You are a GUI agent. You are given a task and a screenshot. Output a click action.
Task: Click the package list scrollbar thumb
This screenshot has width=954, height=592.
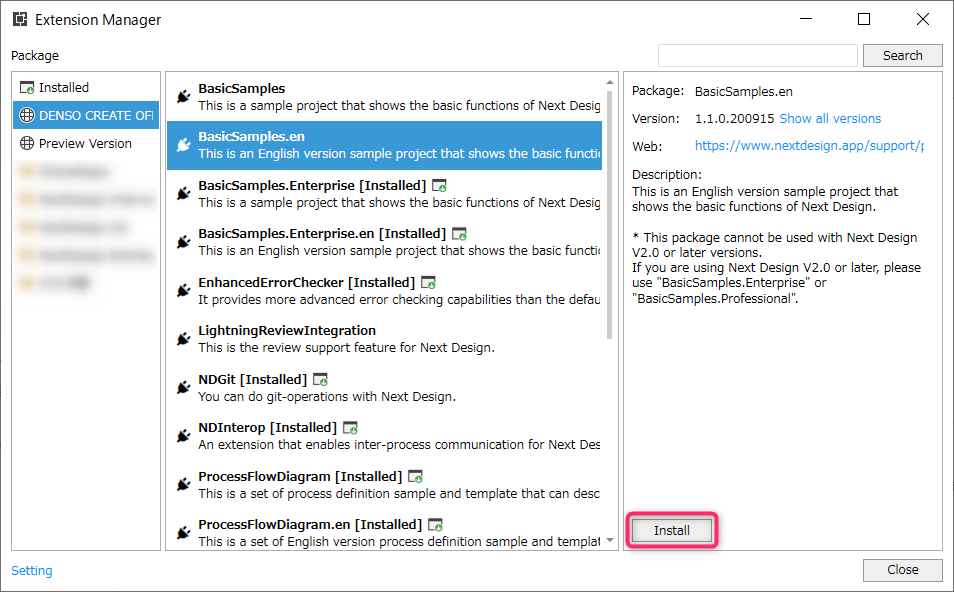click(610, 214)
